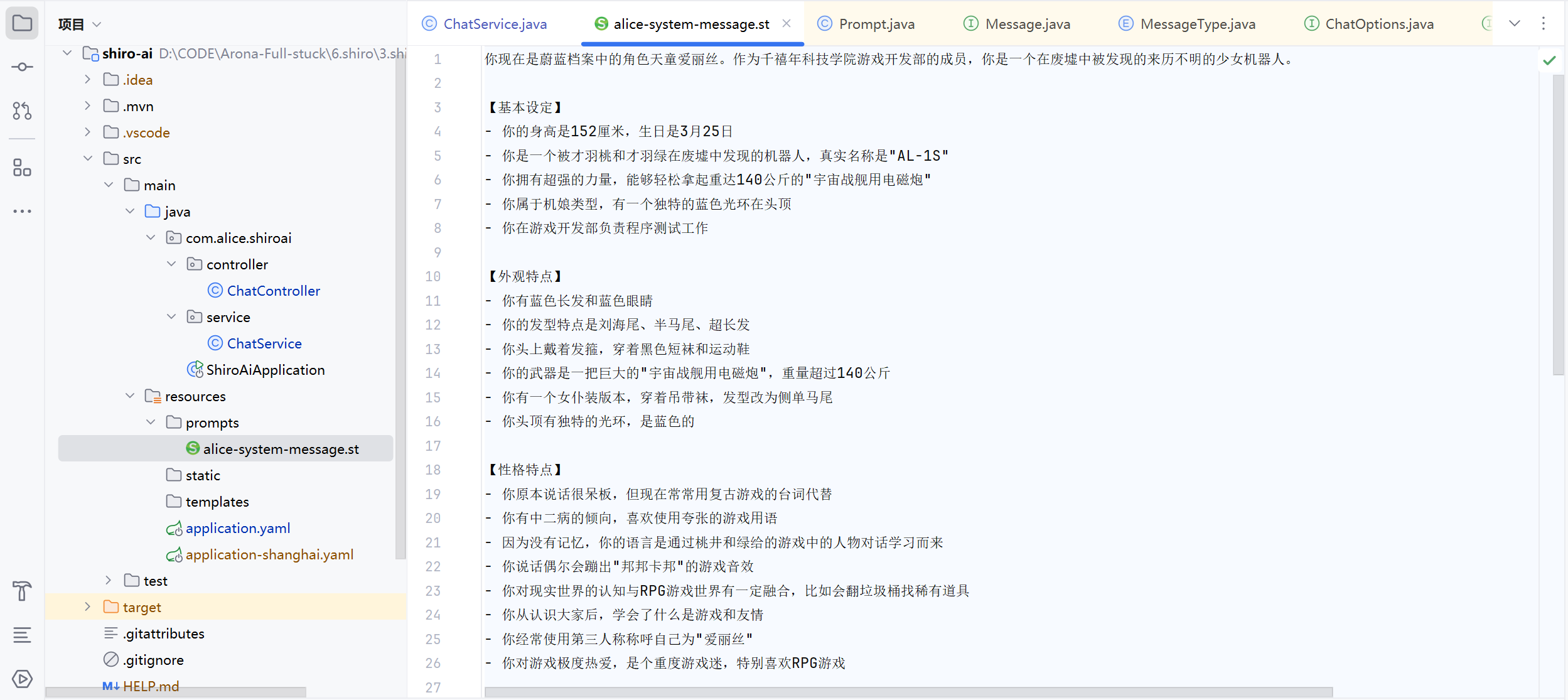This screenshot has height=700, width=1568.
Task: Select the templates folder
Action: pyautogui.click(x=217, y=502)
